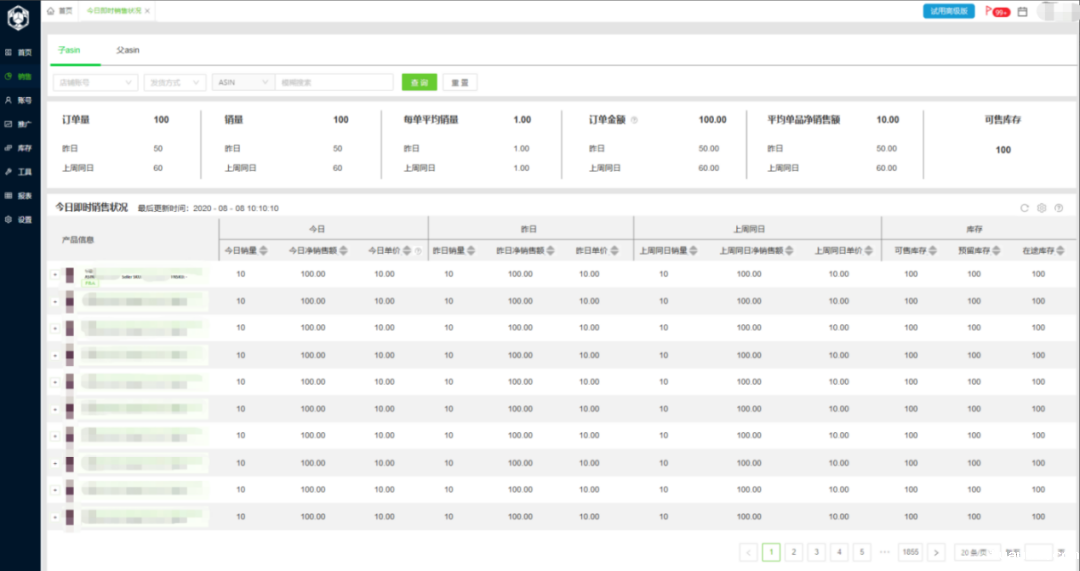Open 库存 inventory in the sidebar
Screen dimensions: 1080x571
tap(19, 148)
